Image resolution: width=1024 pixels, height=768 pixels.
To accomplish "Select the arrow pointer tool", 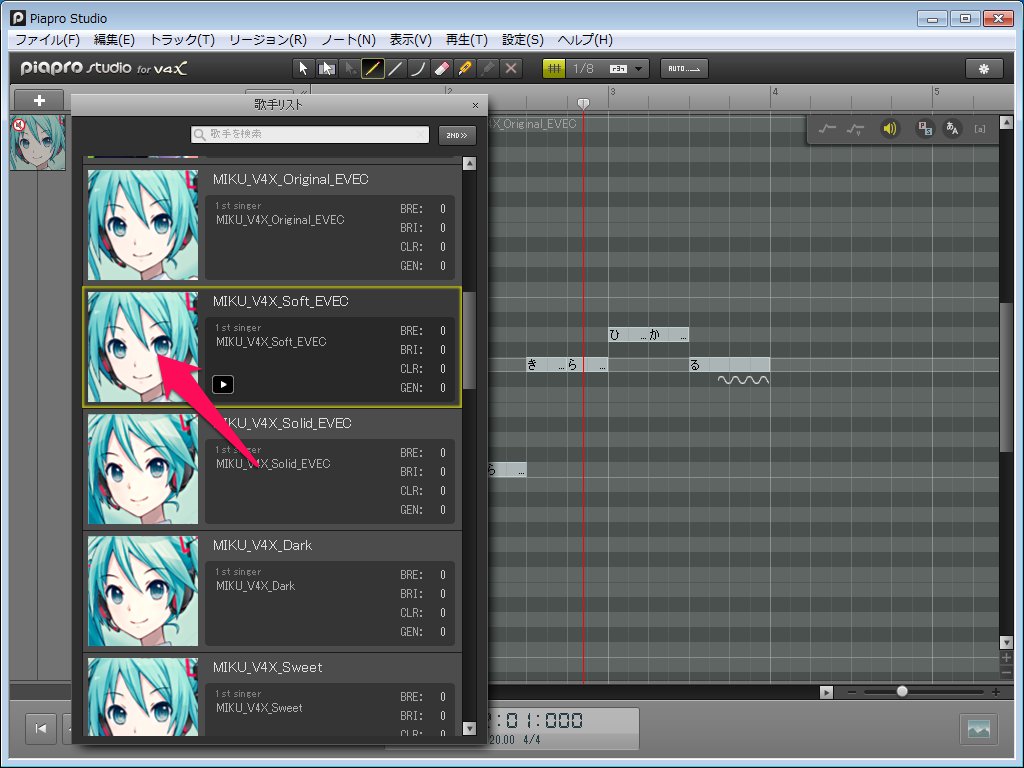I will [x=303, y=68].
